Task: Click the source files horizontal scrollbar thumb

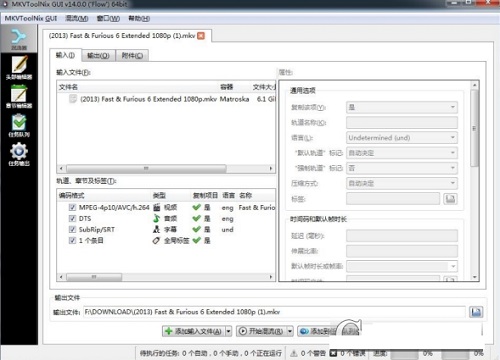Action: pyautogui.click(x=146, y=168)
